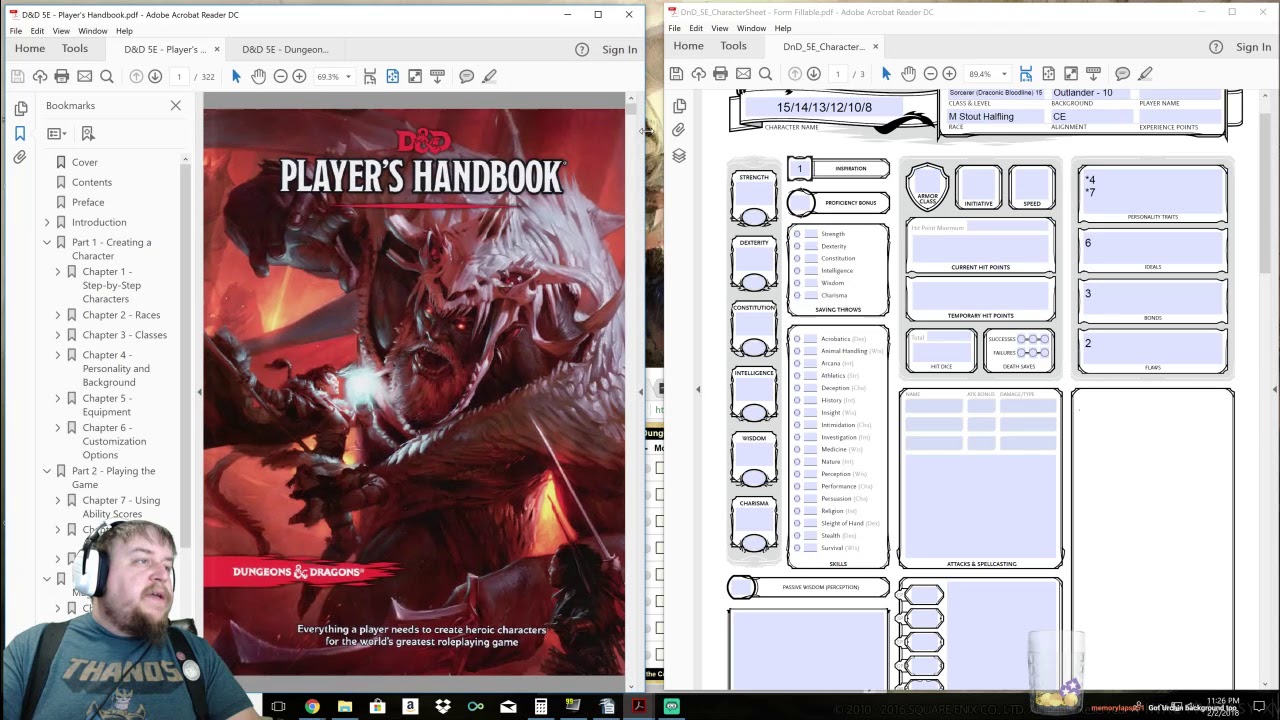
Task: Switch to D&D 5E - Dungeon... document tab
Action: pos(285,49)
